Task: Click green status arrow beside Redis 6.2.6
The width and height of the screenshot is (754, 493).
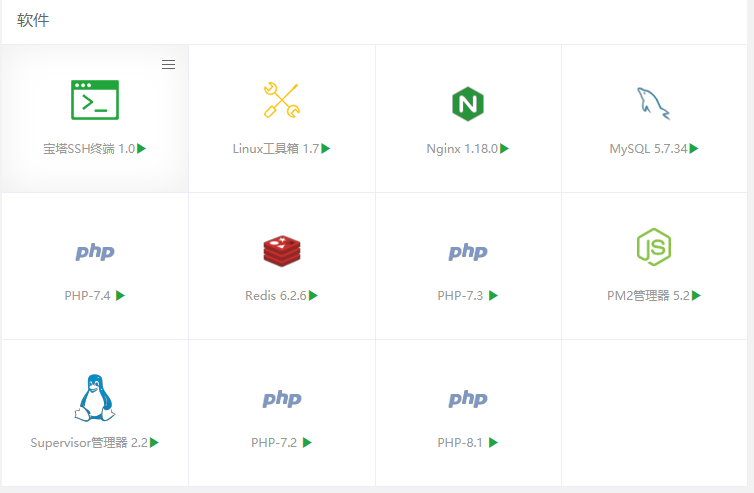Action: pyautogui.click(x=314, y=295)
